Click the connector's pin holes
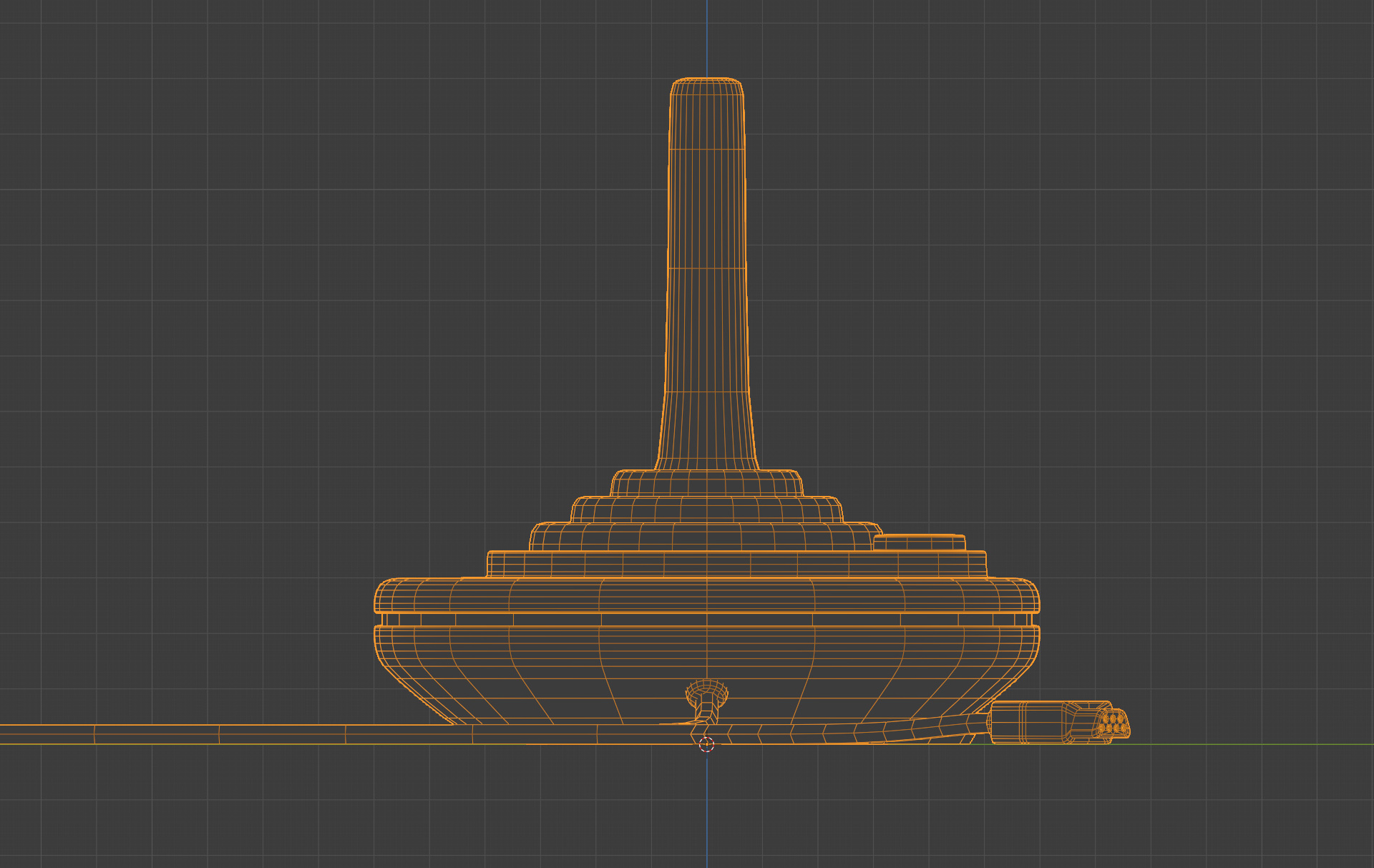 pyautogui.click(x=1114, y=723)
